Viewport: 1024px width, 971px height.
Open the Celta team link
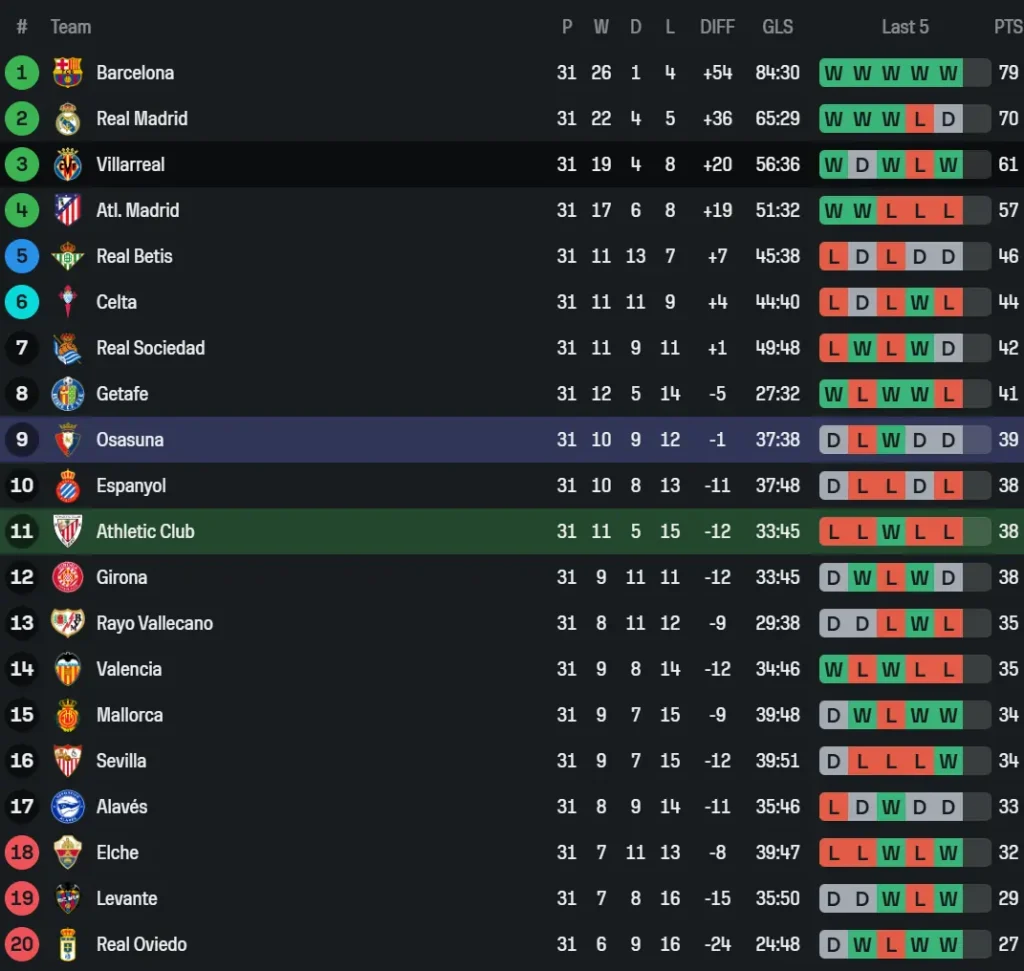pos(116,302)
